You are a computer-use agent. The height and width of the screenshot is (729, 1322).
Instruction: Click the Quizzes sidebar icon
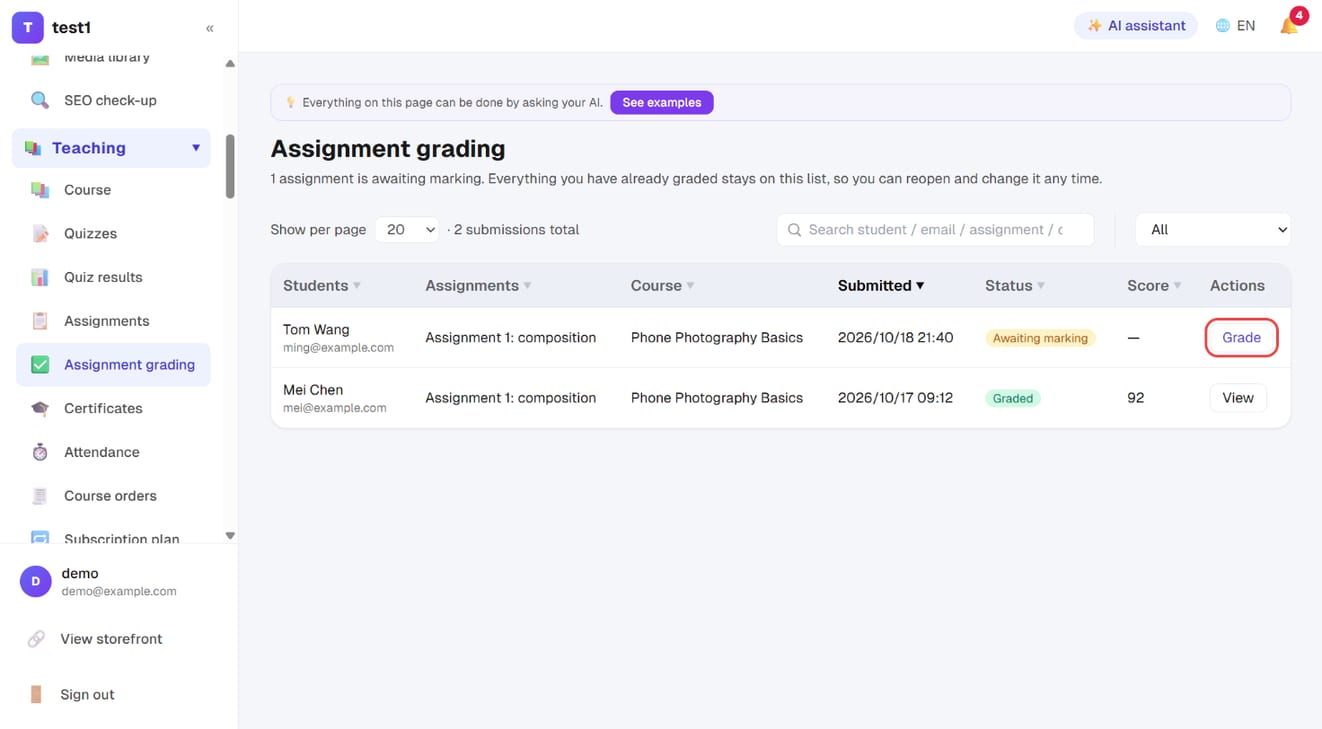pyautogui.click(x=40, y=234)
